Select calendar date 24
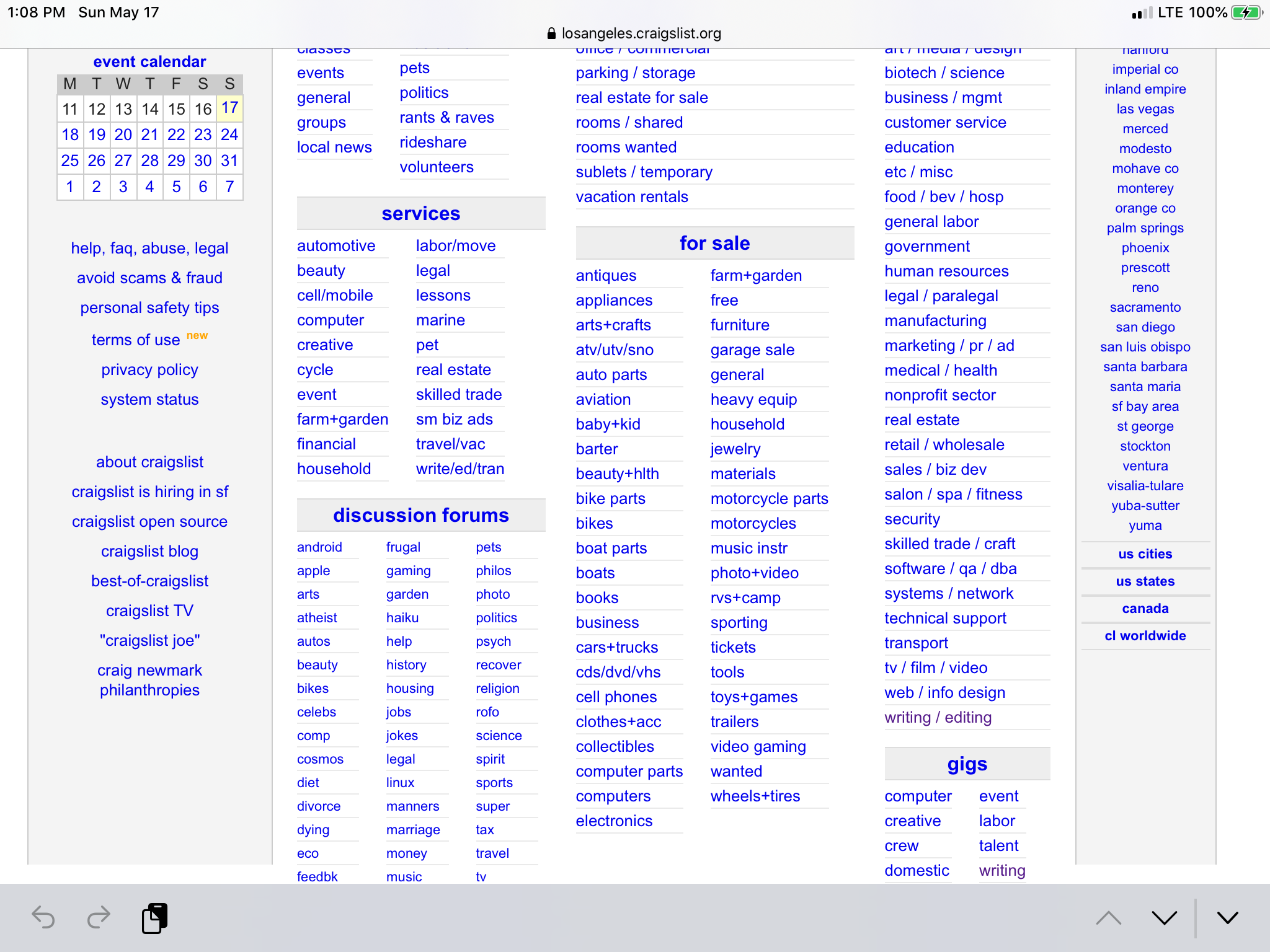This screenshot has height=952, width=1270. [229, 134]
